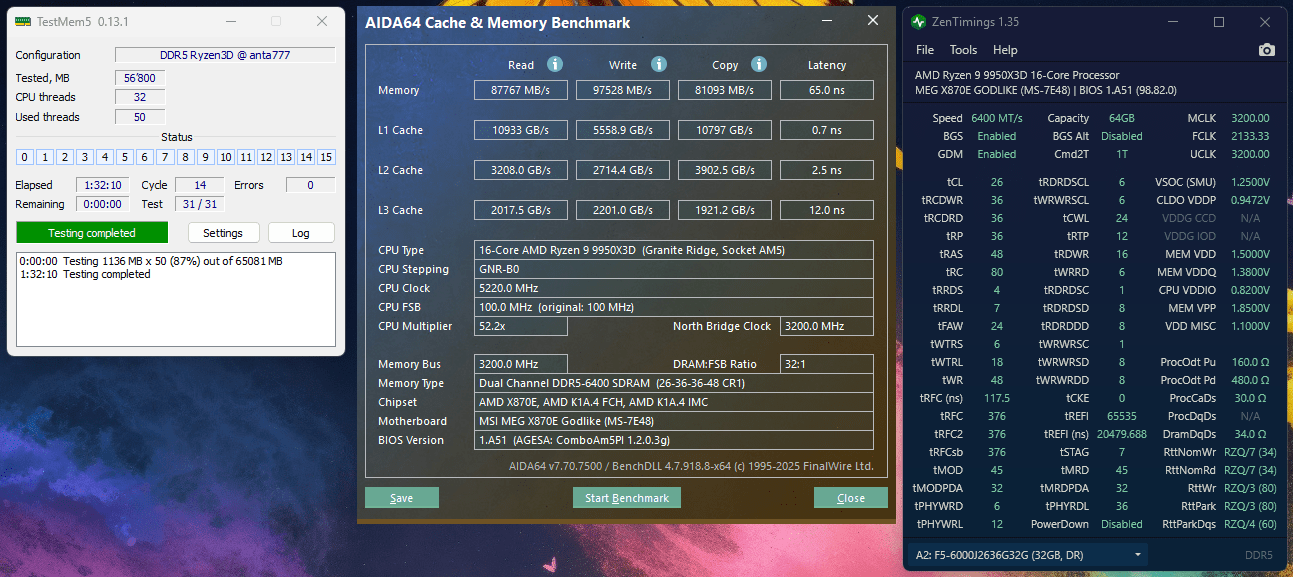1293x577 pixels.
Task: Click L1 Cache Read value 10933 GB/s
Action: click(521, 130)
